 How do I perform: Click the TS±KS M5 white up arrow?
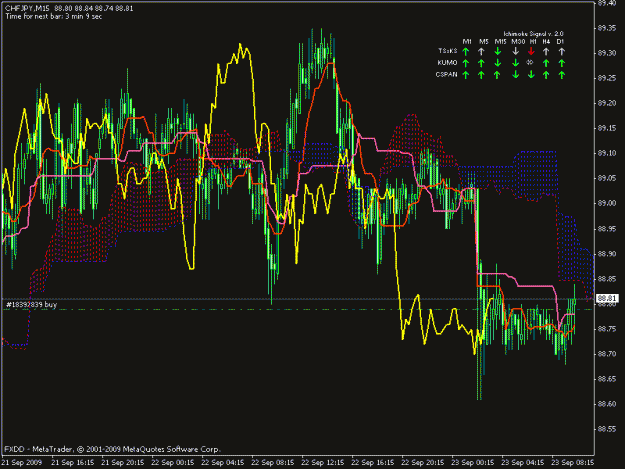(x=481, y=51)
